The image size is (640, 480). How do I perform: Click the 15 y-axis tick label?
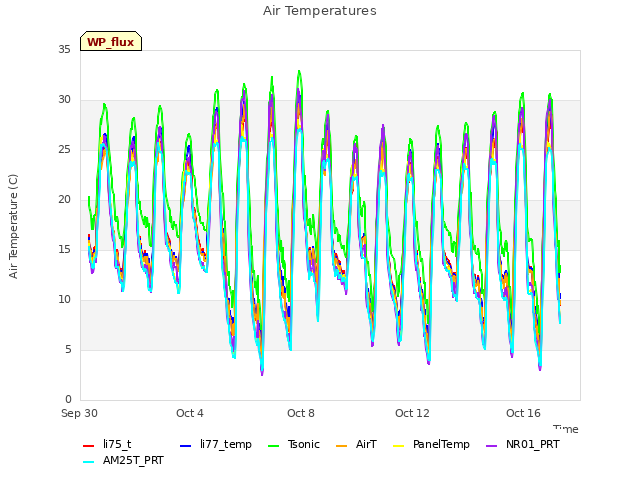[x=64, y=249]
